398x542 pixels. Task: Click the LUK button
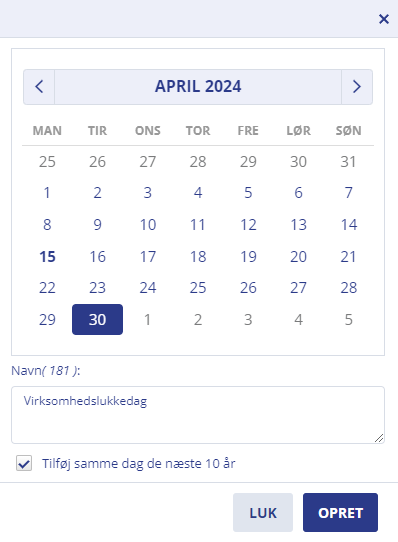263,513
